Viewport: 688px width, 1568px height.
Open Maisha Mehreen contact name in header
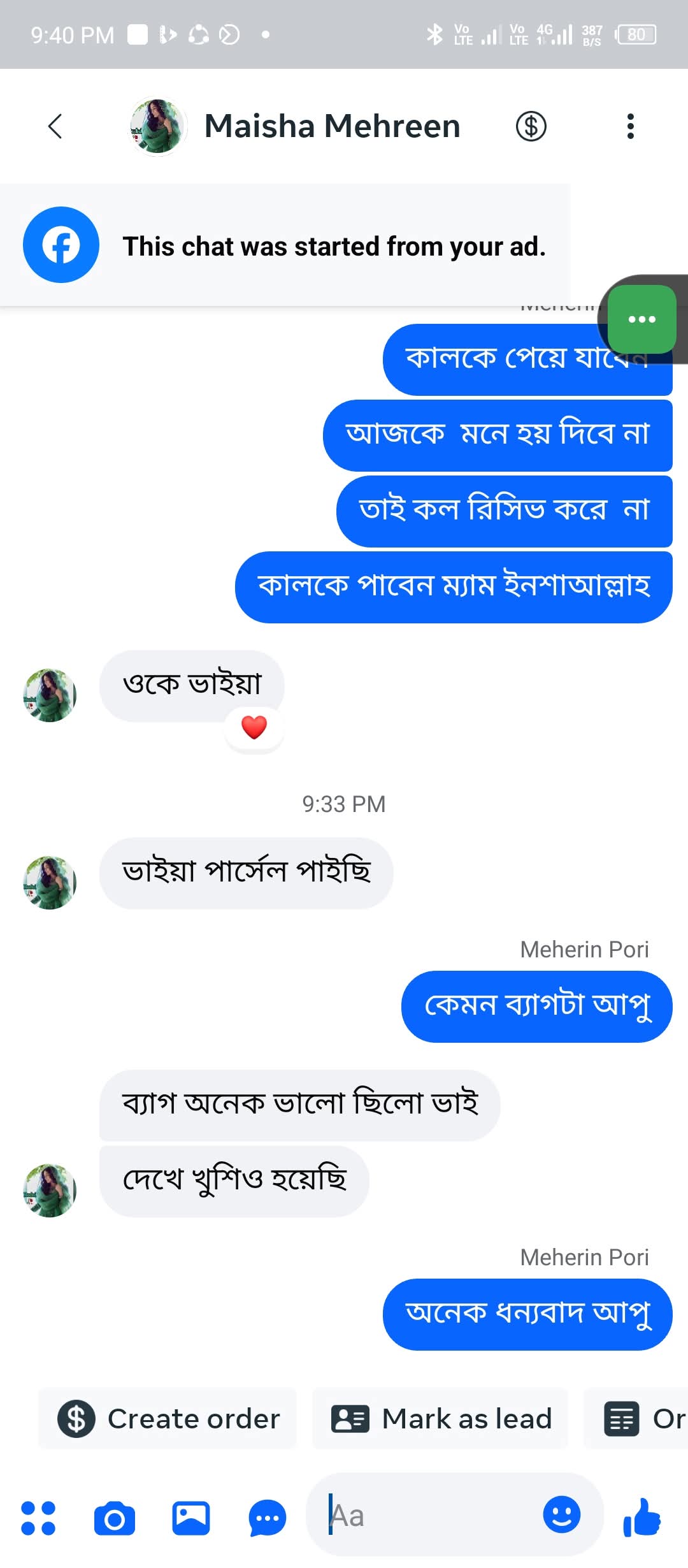332,126
